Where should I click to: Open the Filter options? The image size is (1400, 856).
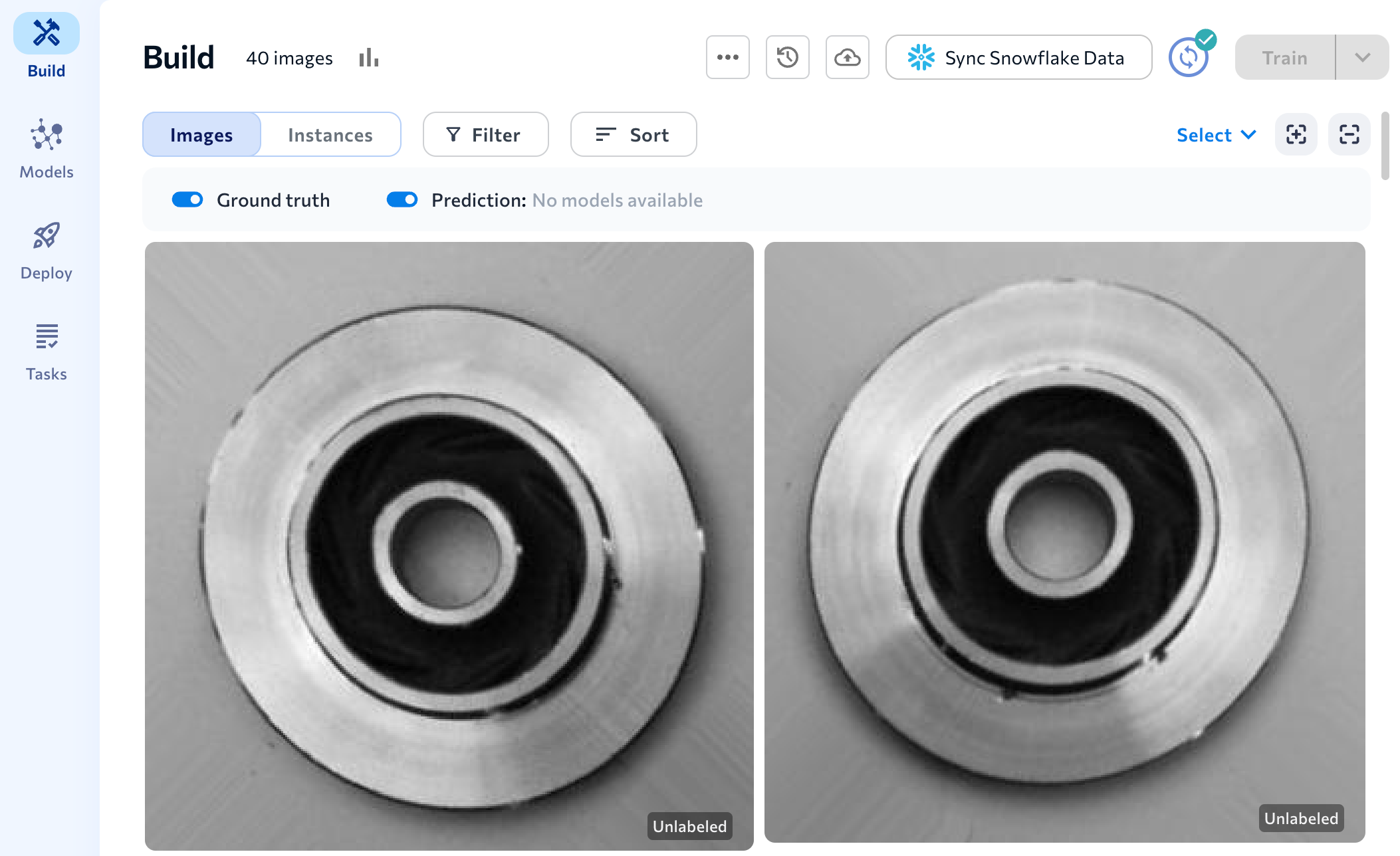click(485, 135)
